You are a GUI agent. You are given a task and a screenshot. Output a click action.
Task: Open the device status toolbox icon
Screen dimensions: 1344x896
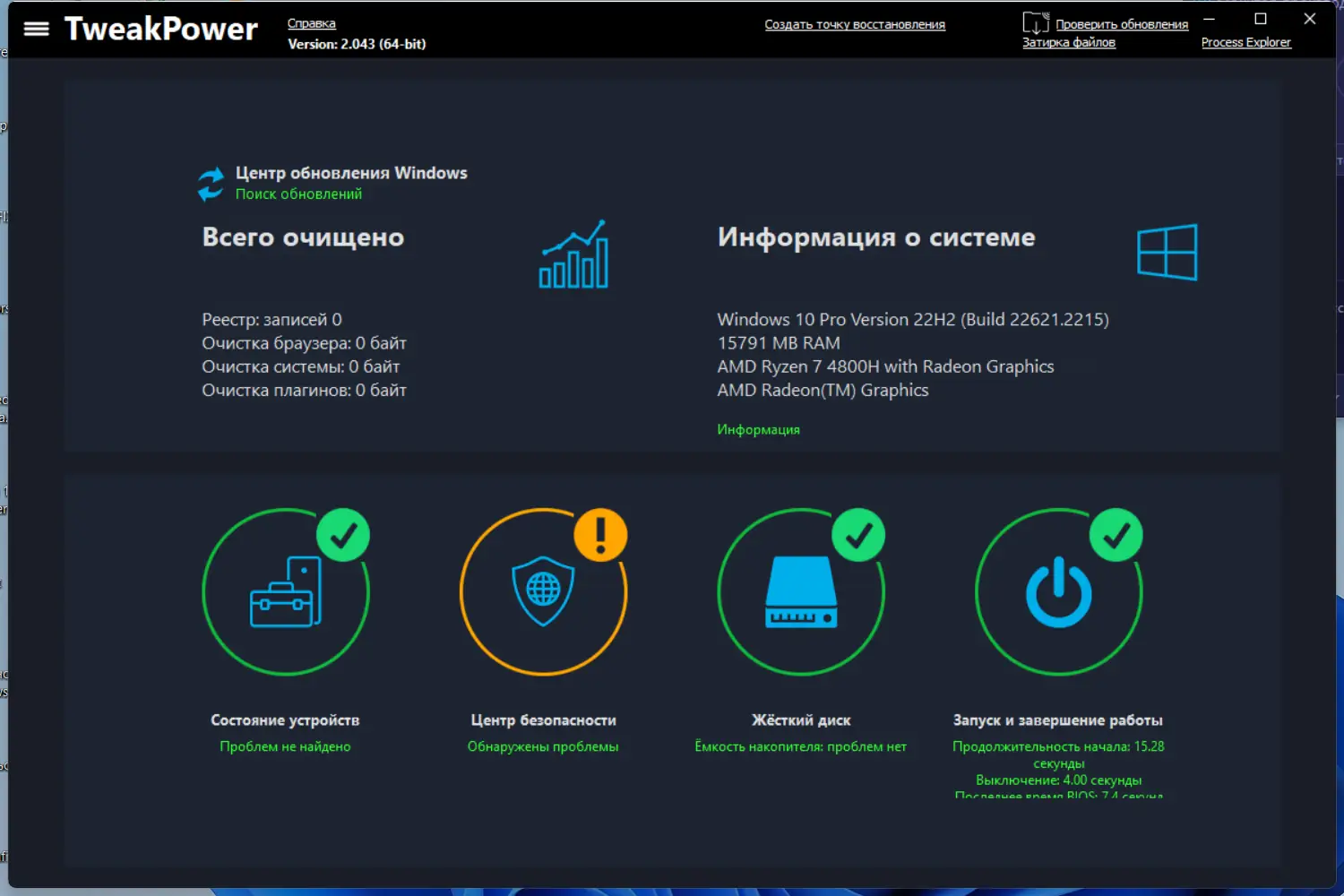286,591
